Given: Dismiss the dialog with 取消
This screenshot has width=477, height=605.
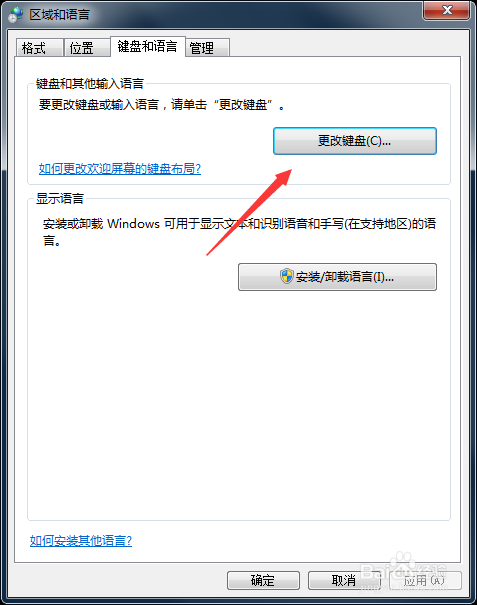Looking at the screenshot, I should coord(344,580).
